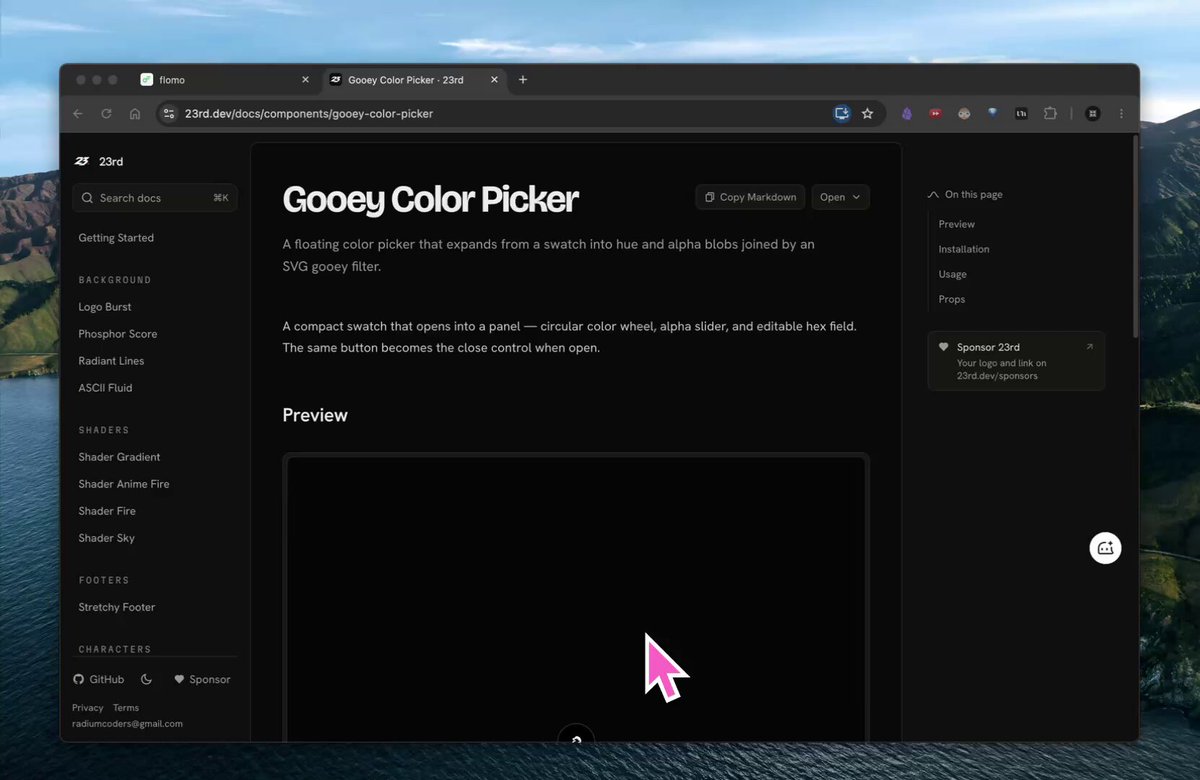Open Shader Anime Fire in the sidebar
Image resolution: width=1200 pixels, height=780 pixels.
(x=124, y=484)
